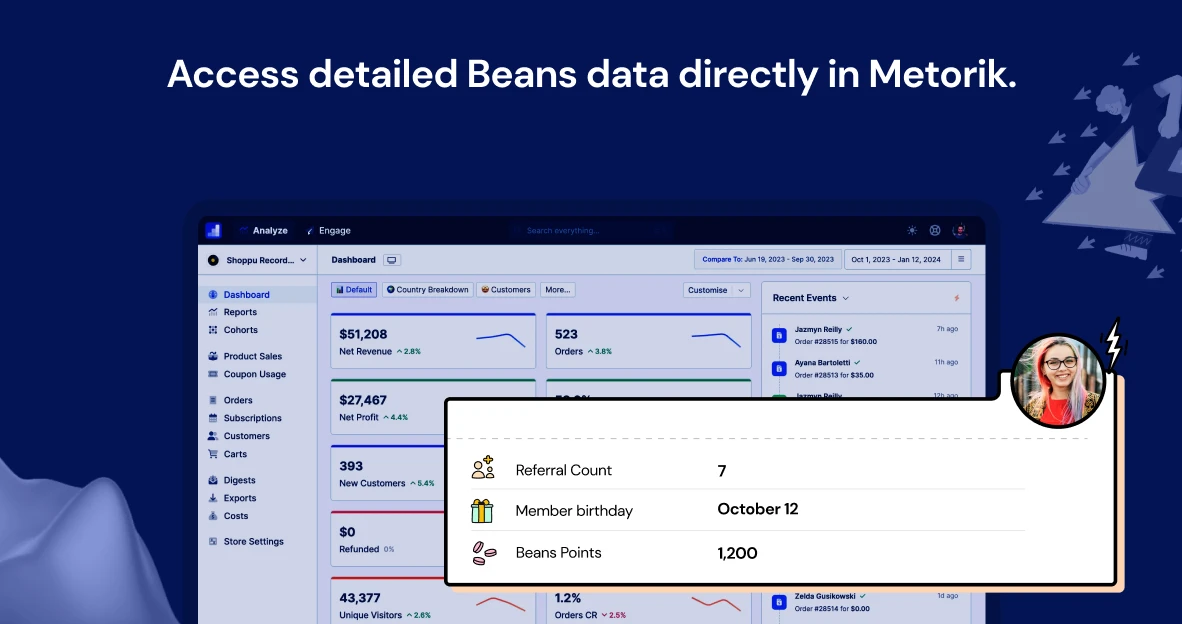The width and height of the screenshot is (1182, 624).
Task: Open the user avatar menu in top bar
Action: [x=960, y=230]
